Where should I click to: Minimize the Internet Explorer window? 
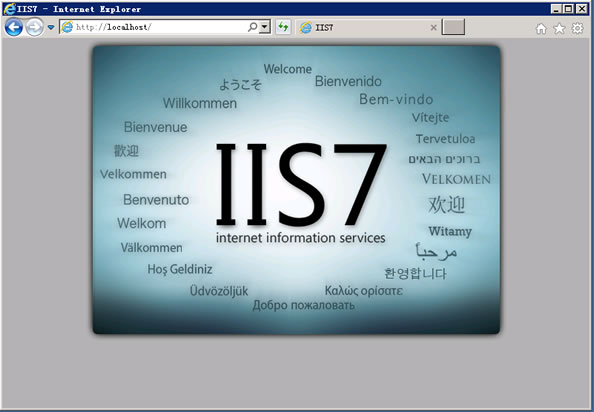click(x=556, y=9)
